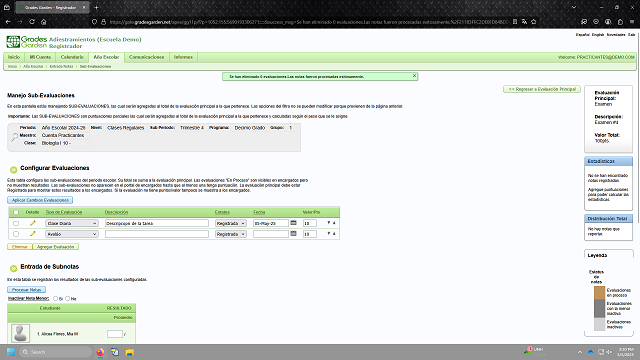
Task: Click the dark gray nota menor inactiva swatch
Action: click(599, 309)
